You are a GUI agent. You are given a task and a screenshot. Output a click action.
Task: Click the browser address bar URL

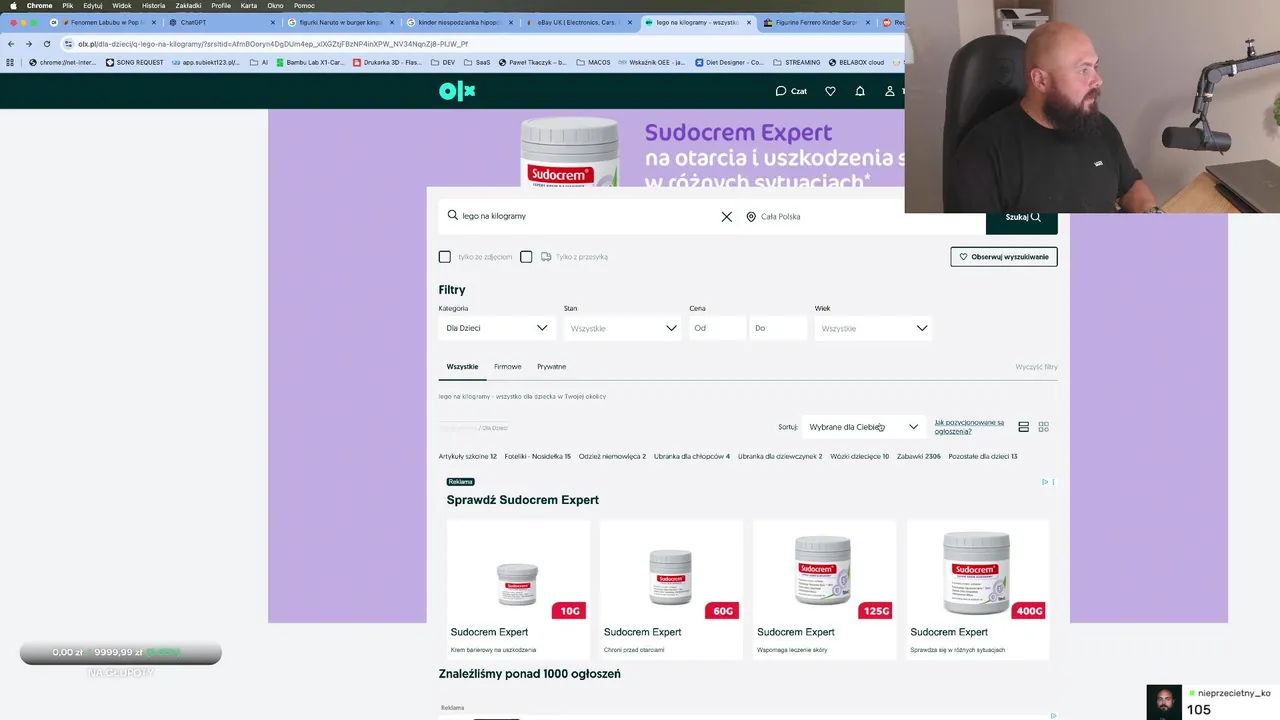pos(273,44)
